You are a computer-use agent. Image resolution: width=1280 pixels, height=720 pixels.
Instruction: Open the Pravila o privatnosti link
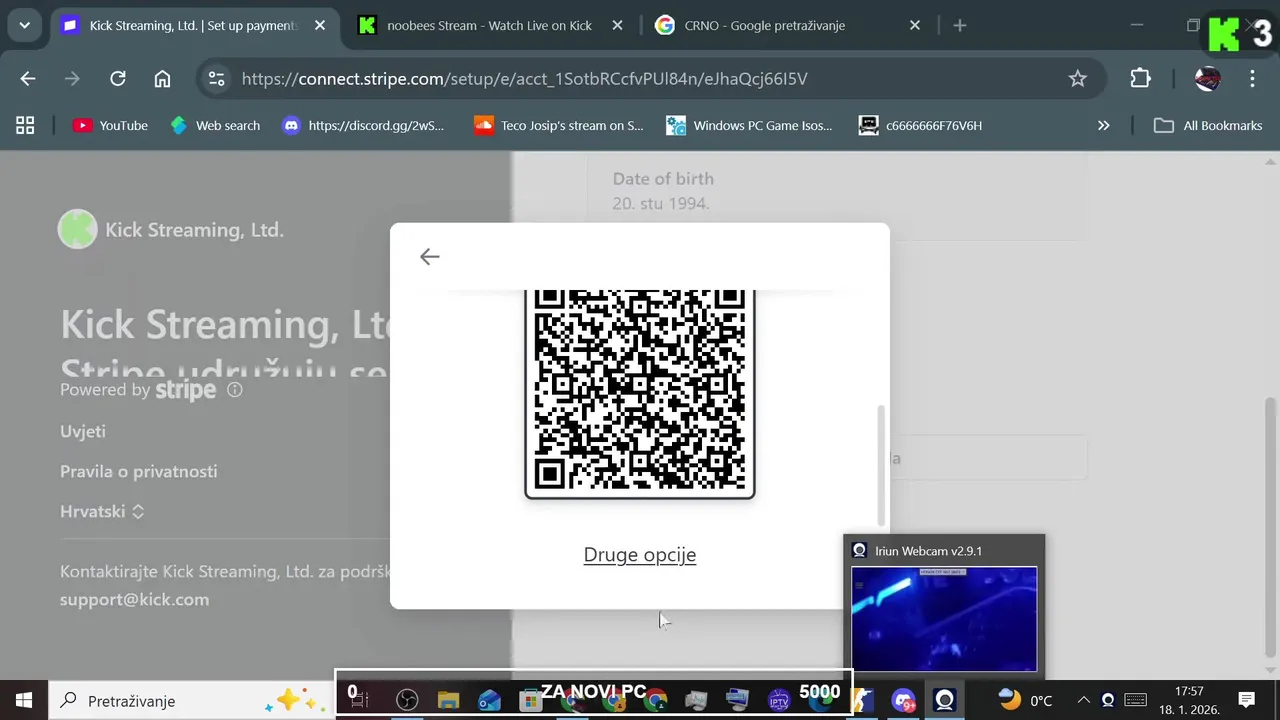tap(138, 471)
